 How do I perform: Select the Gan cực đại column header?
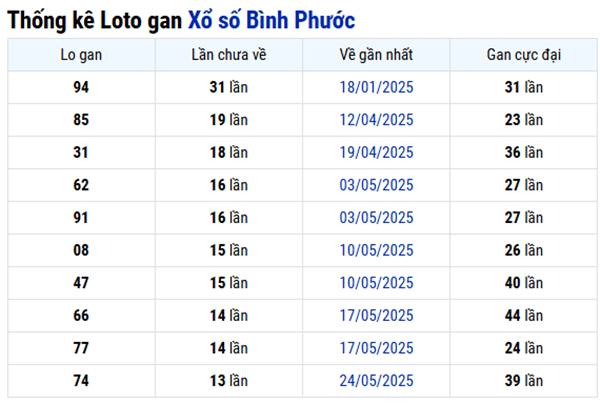pyautogui.click(x=524, y=54)
